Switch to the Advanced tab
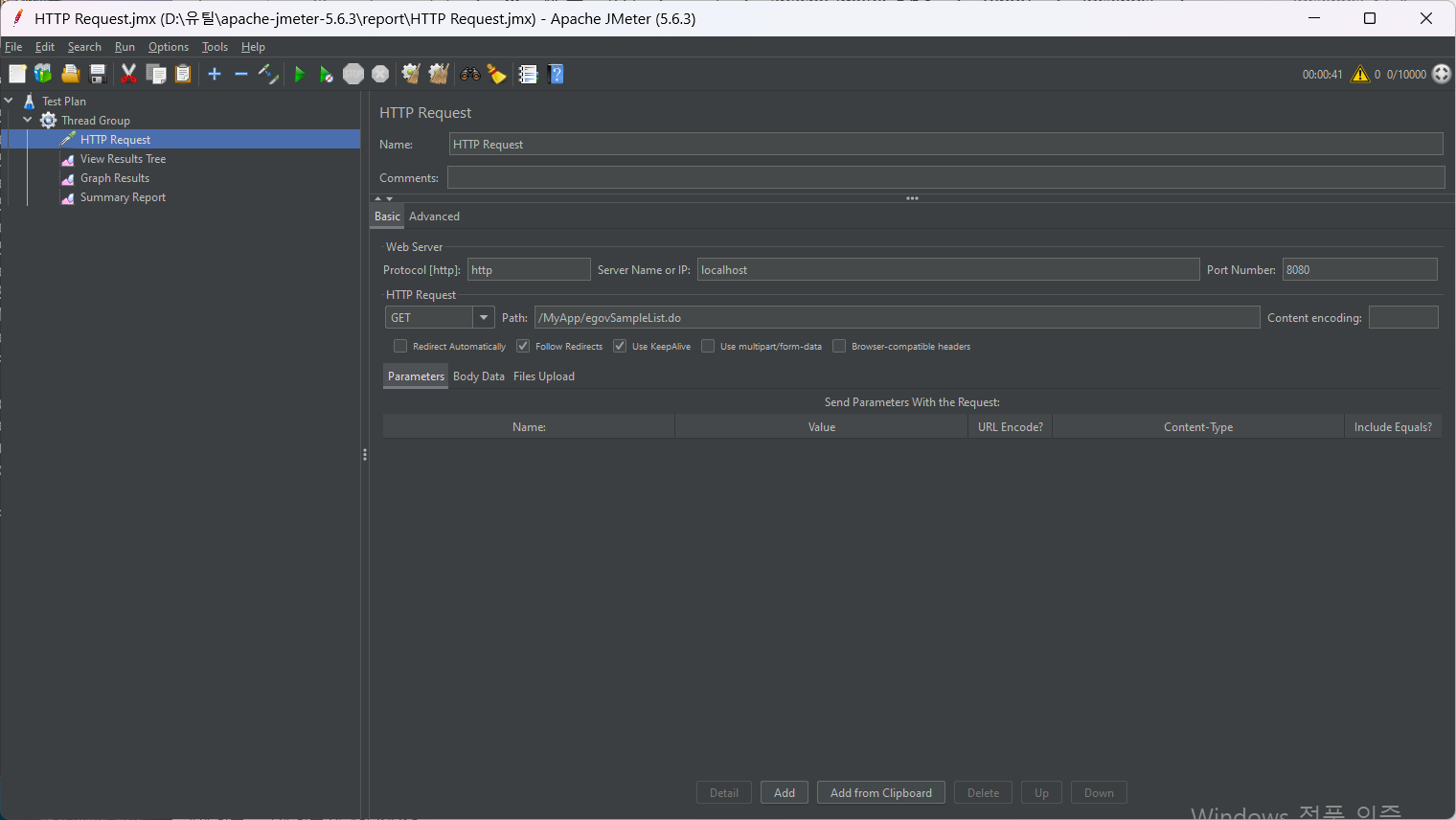Image resolution: width=1456 pixels, height=820 pixels. point(434,216)
